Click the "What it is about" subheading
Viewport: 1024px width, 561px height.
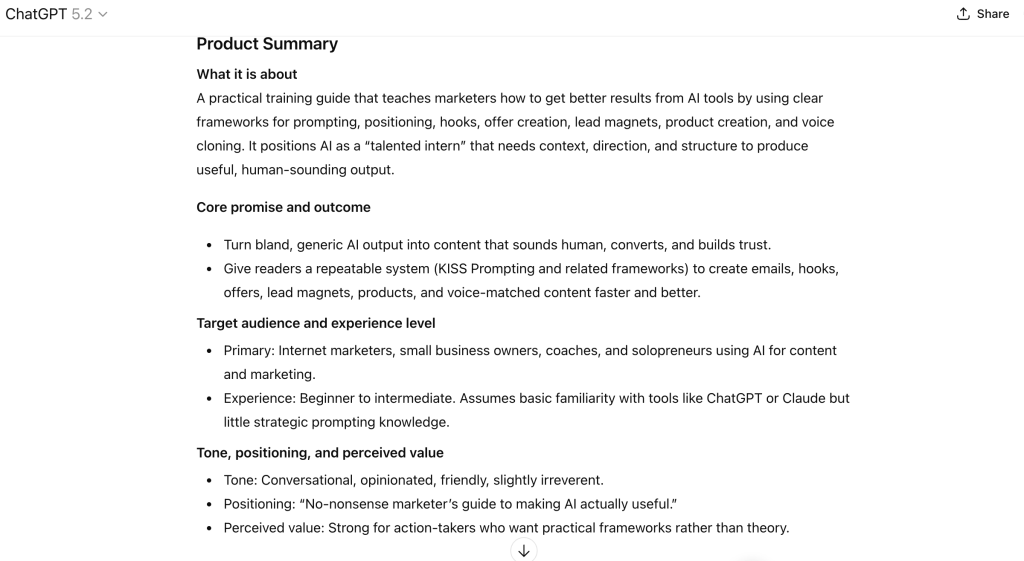[x=247, y=74]
